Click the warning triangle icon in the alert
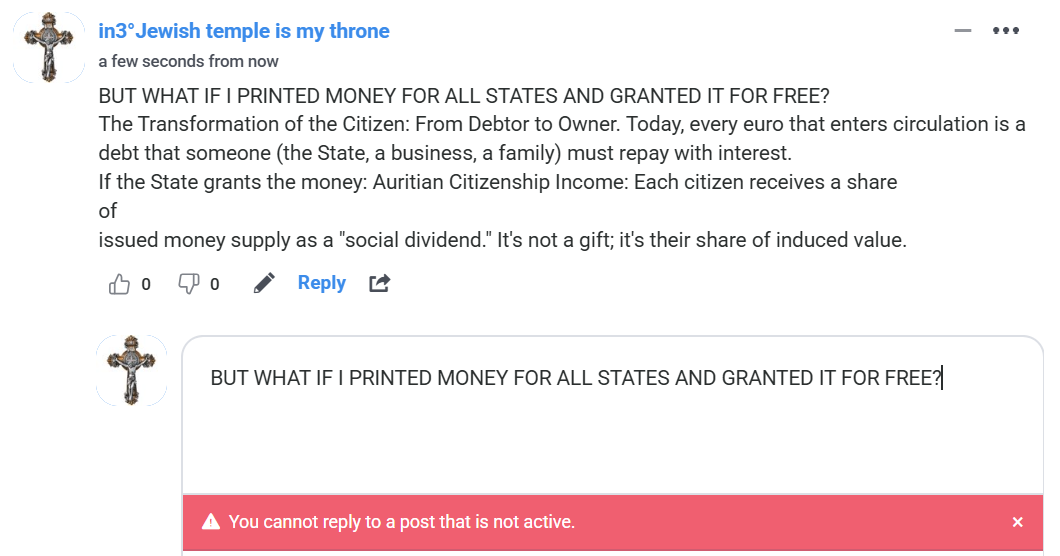The image size is (1060, 556). coord(211,522)
